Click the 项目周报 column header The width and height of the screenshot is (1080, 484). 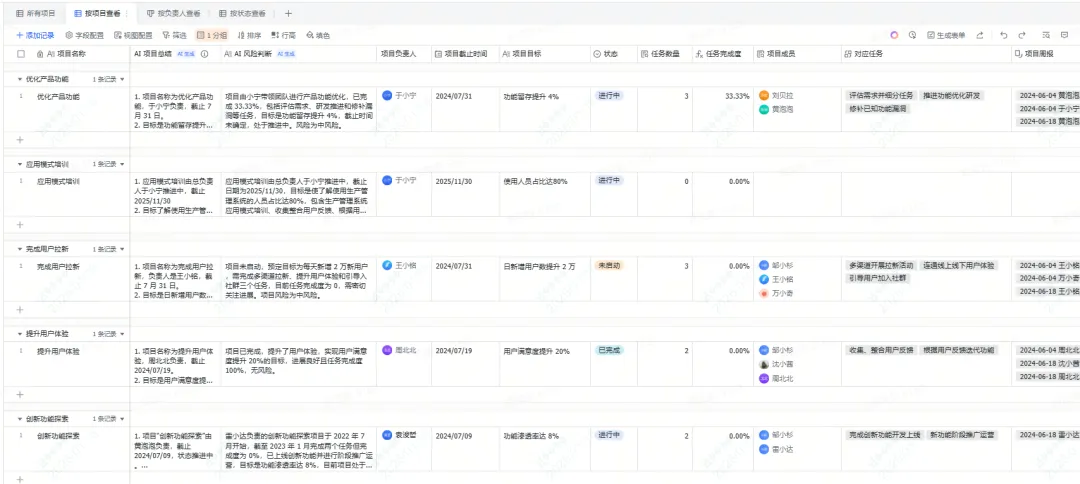click(x=1046, y=54)
